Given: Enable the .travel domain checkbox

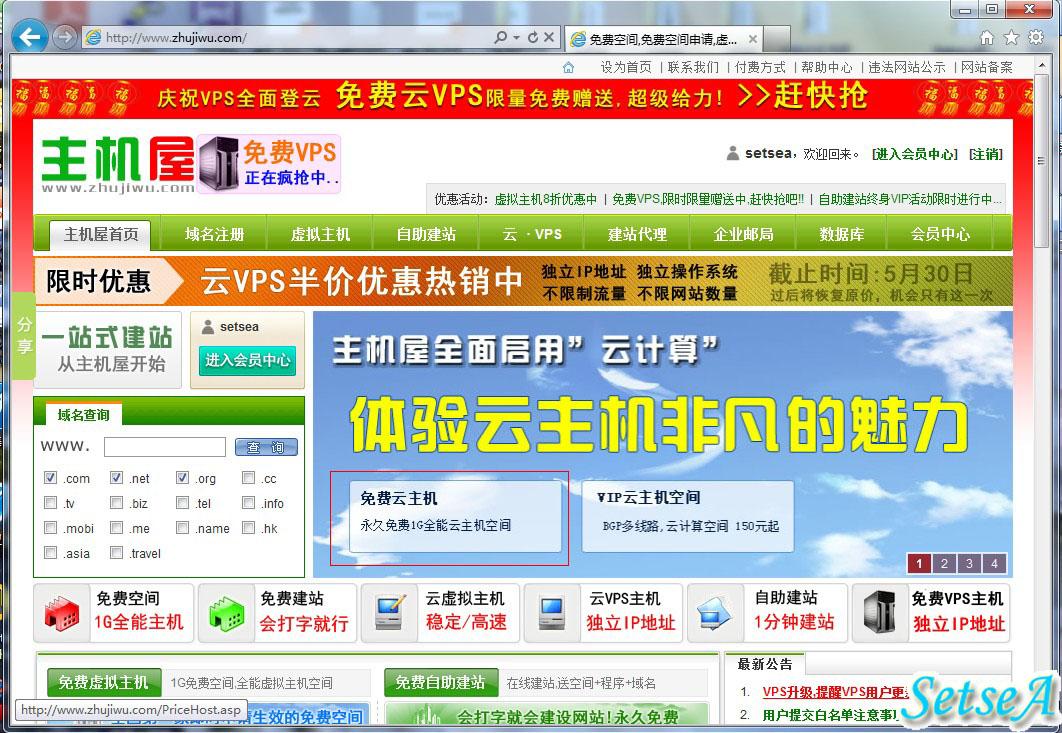Looking at the screenshot, I should click(x=116, y=552).
